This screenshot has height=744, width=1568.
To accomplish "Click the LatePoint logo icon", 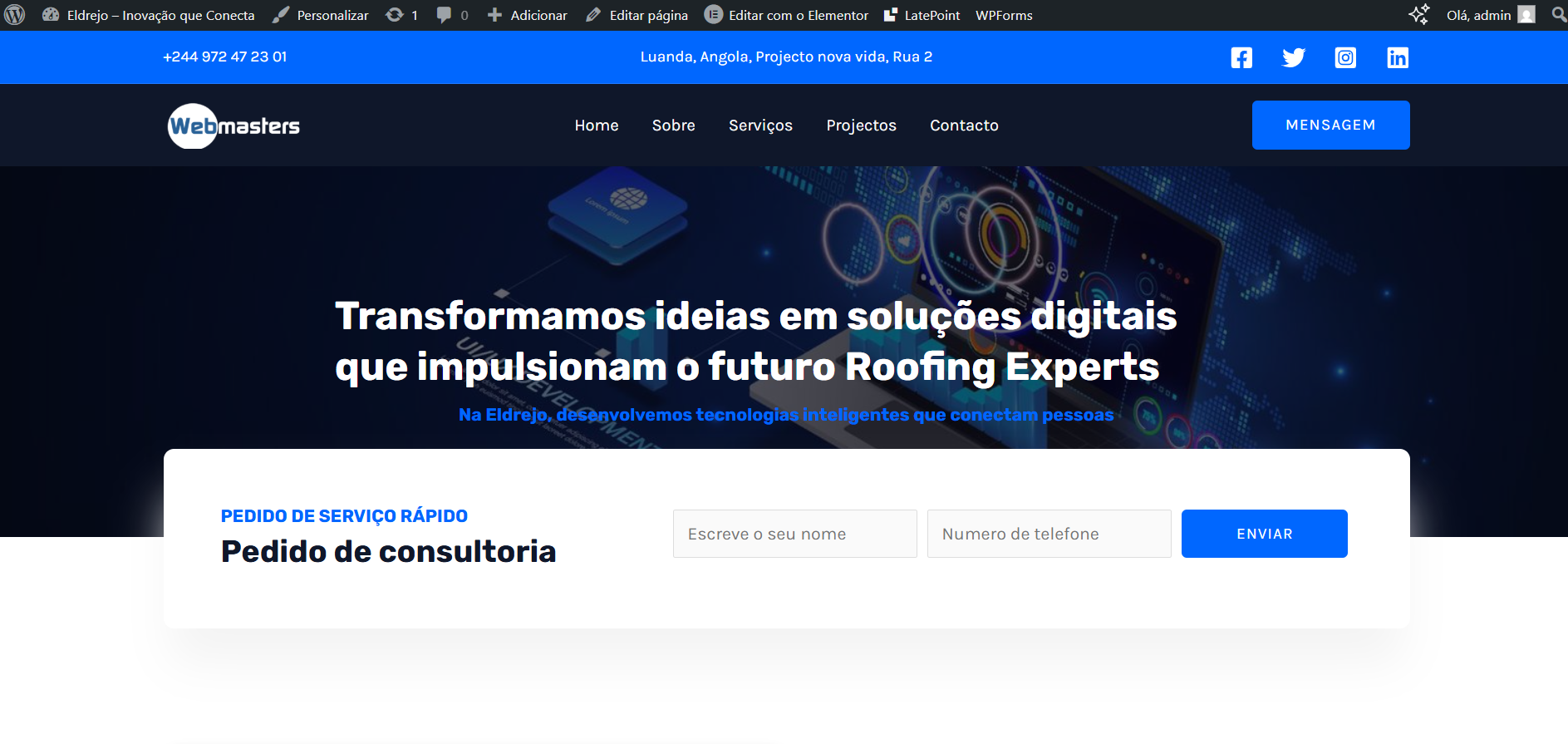I will (891, 15).
